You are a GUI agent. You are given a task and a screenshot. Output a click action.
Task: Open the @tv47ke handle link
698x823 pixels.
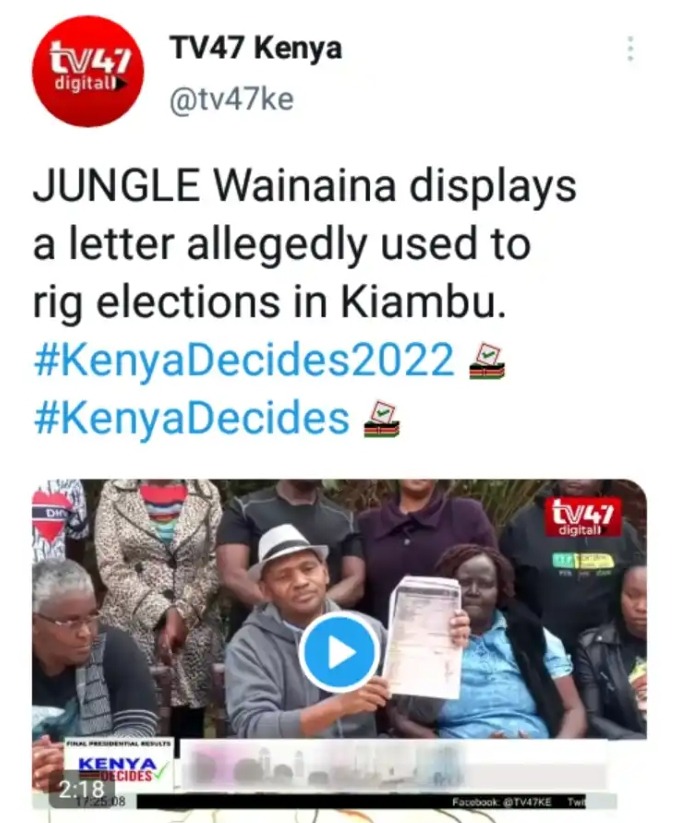(x=231, y=99)
